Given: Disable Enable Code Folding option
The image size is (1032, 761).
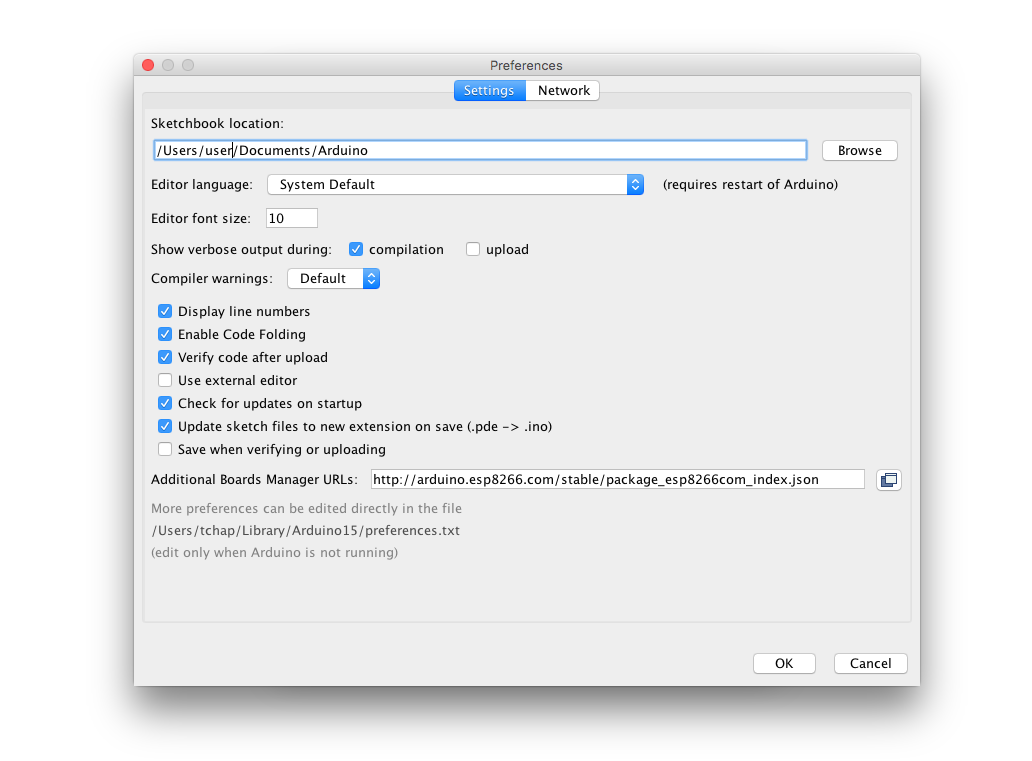Looking at the screenshot, I should tap(165, 334).
